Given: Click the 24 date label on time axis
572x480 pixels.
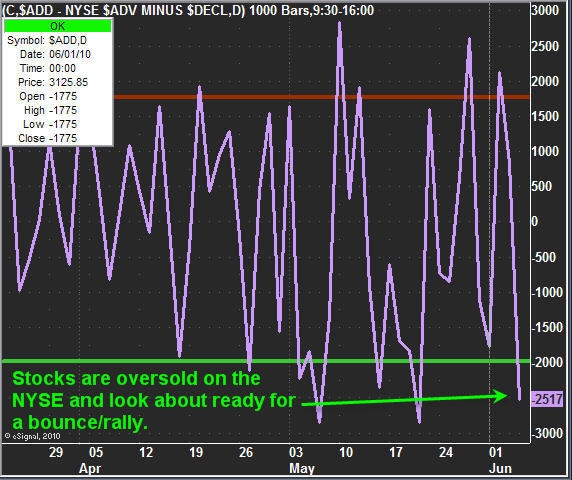Looking at the screenshot, I should point(446,453).
